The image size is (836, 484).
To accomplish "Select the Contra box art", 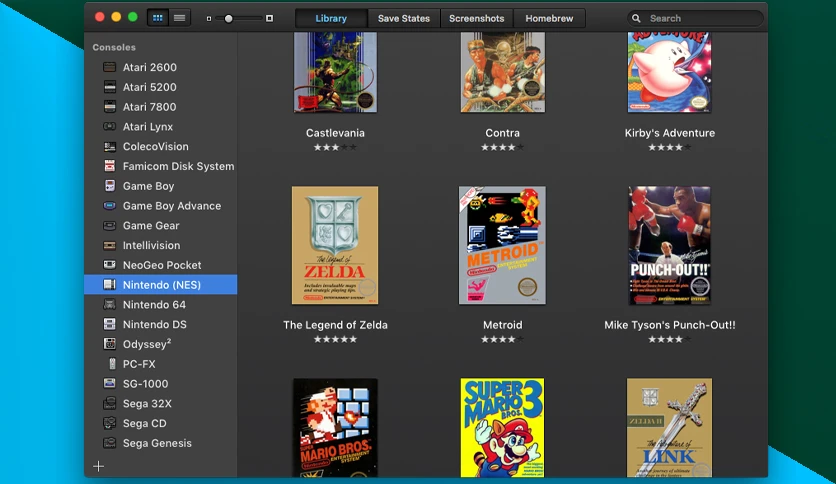I will coord(503,72).
